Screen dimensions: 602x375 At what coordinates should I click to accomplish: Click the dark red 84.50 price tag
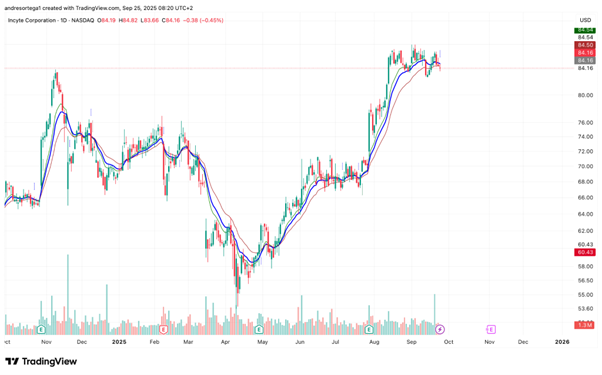click(585, 45)
